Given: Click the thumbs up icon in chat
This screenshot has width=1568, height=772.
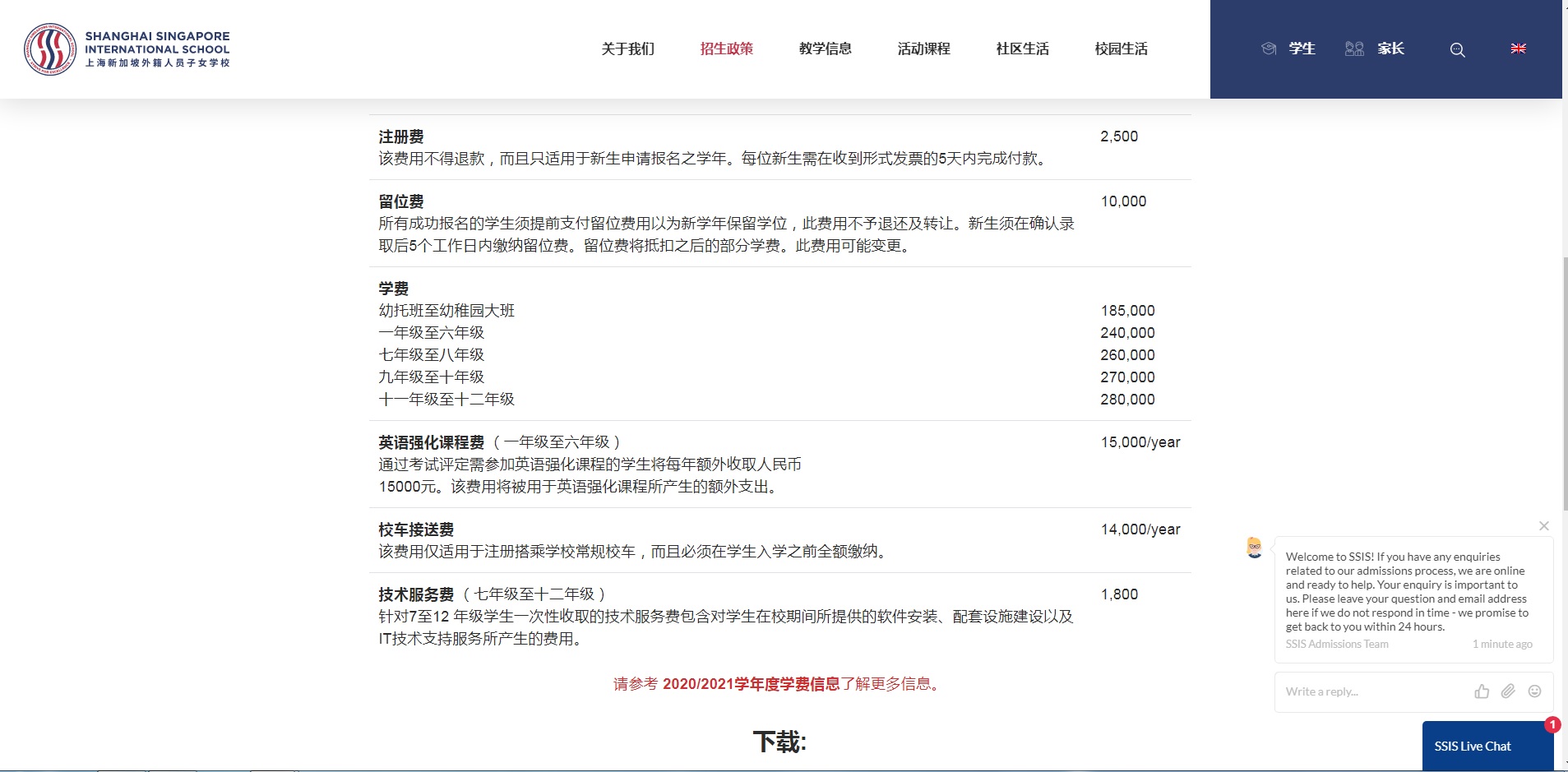Looking at the screenshot, I should 1482,691.
